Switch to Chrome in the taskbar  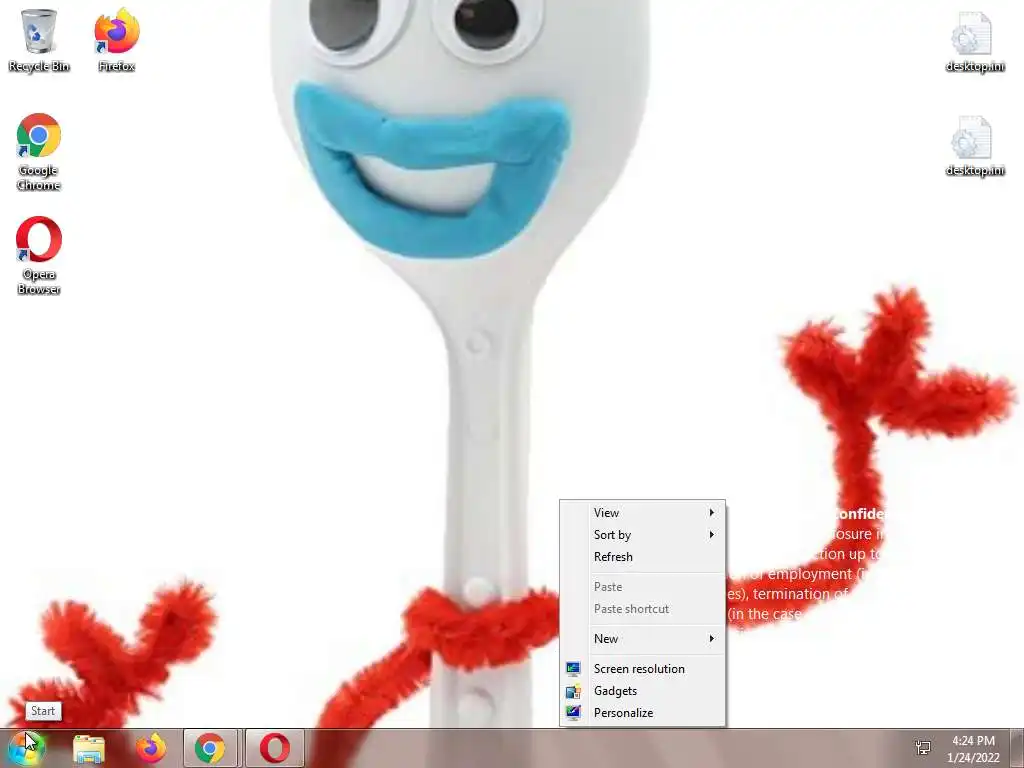[x=210, y=748]
